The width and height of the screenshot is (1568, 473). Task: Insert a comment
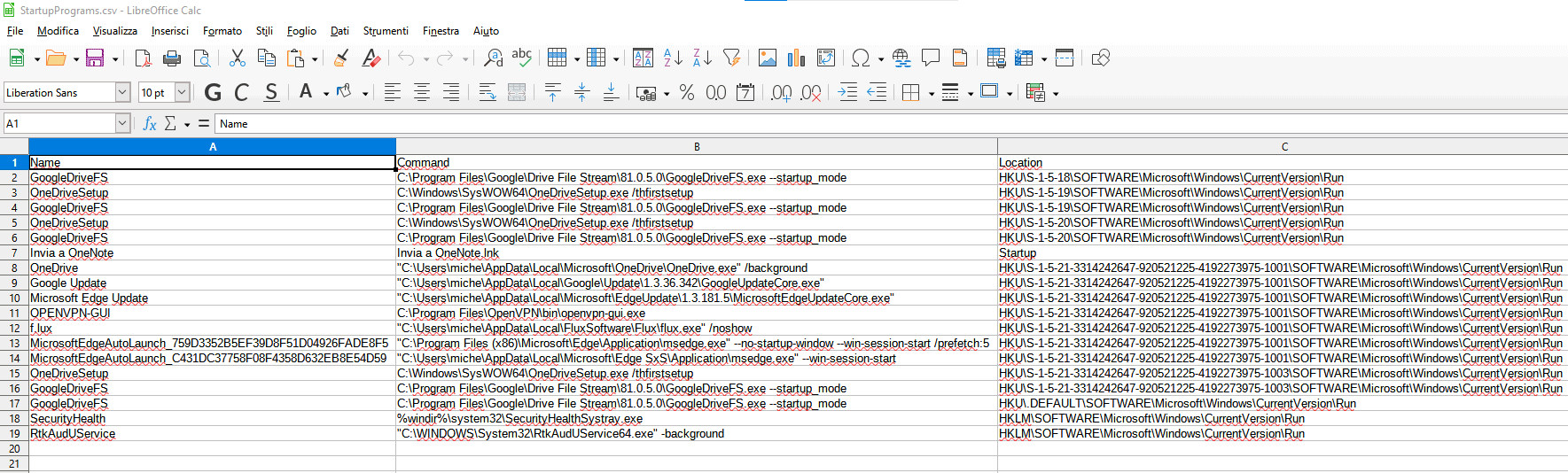[x=931, y=58]
